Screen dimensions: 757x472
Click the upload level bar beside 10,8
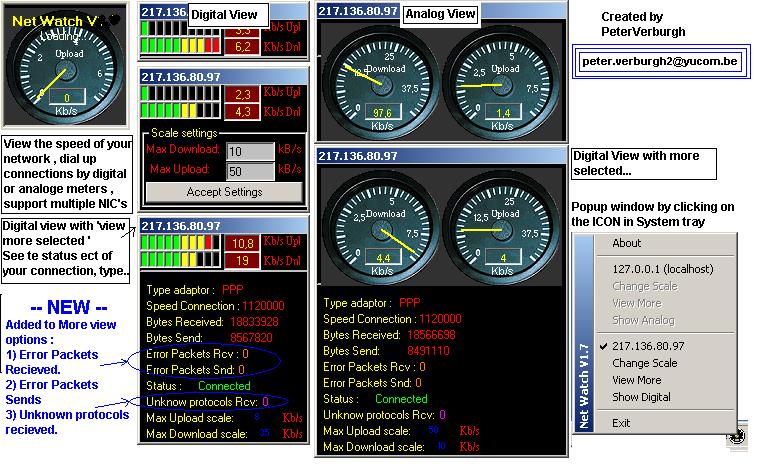tap(180, 242)
